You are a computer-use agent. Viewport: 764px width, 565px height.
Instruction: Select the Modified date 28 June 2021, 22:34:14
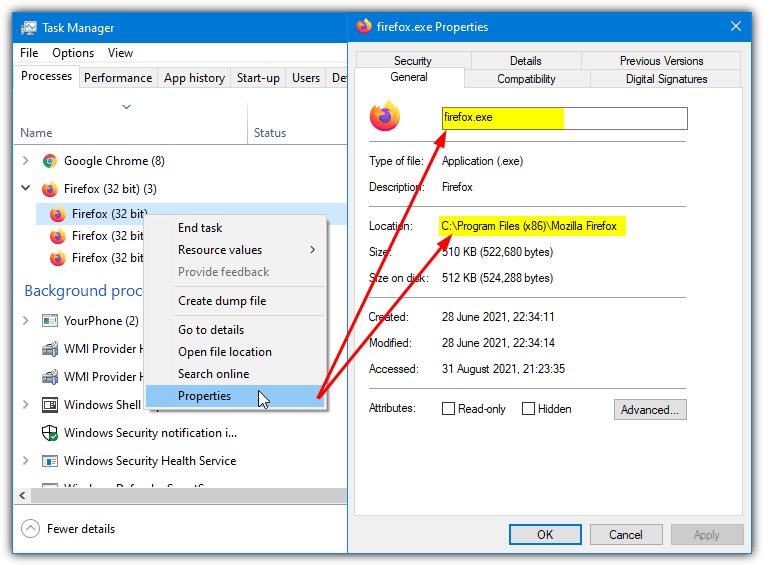tap(498, 343)
